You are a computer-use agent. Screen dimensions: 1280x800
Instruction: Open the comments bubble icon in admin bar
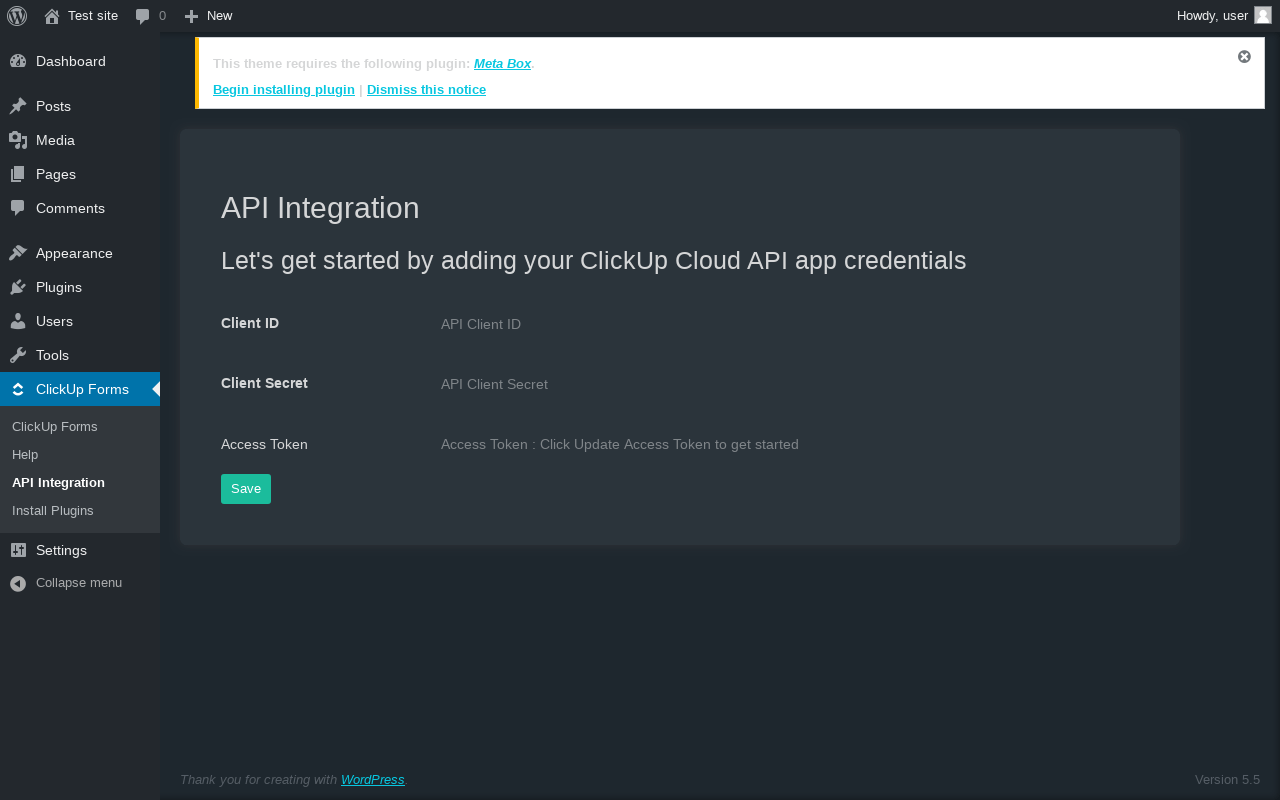click(x=143, y=16)
